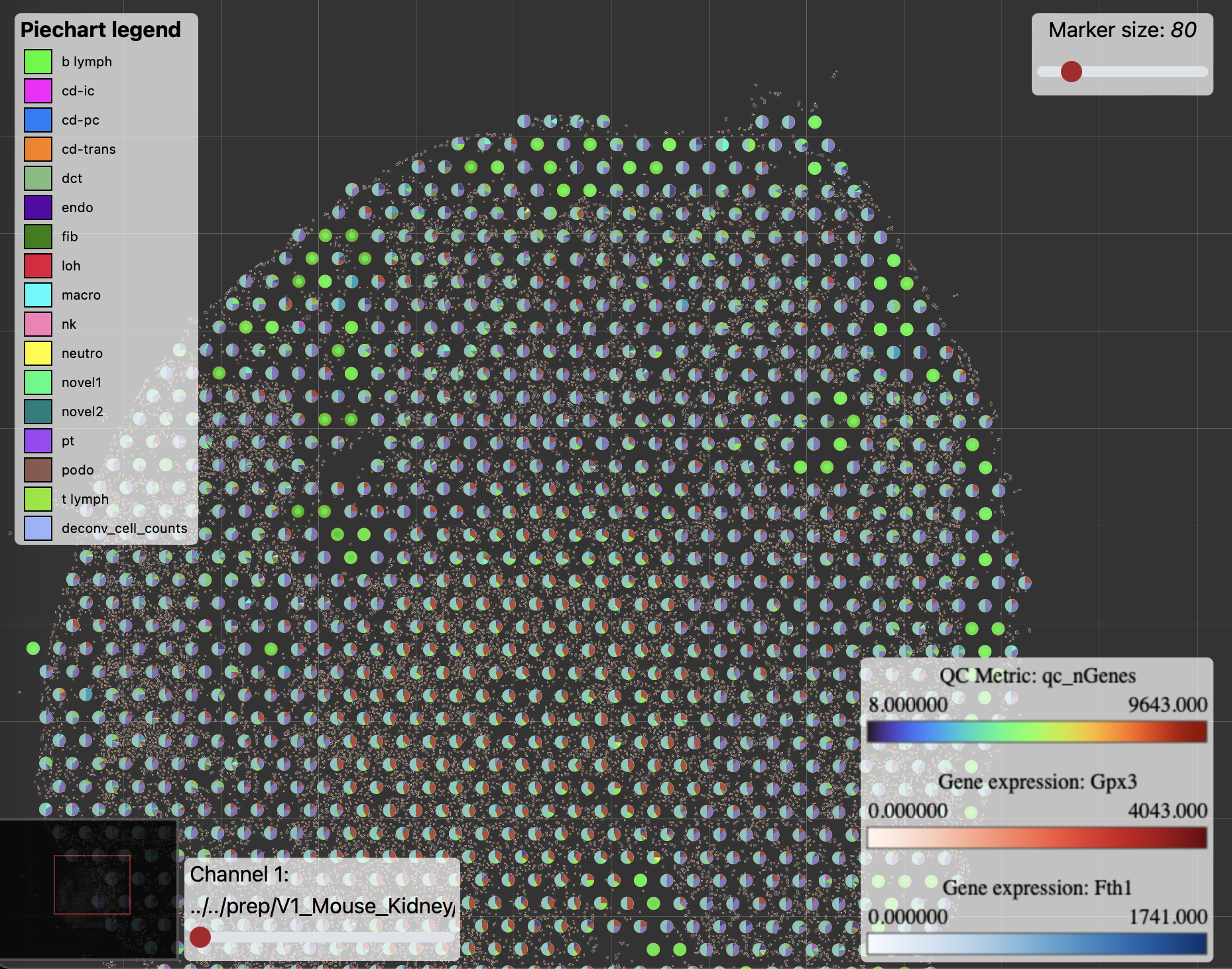Viewport: 1232px width, 969px height.
Task: Click the Fth1 blue gradient color bar
Action: point(1036,944)
